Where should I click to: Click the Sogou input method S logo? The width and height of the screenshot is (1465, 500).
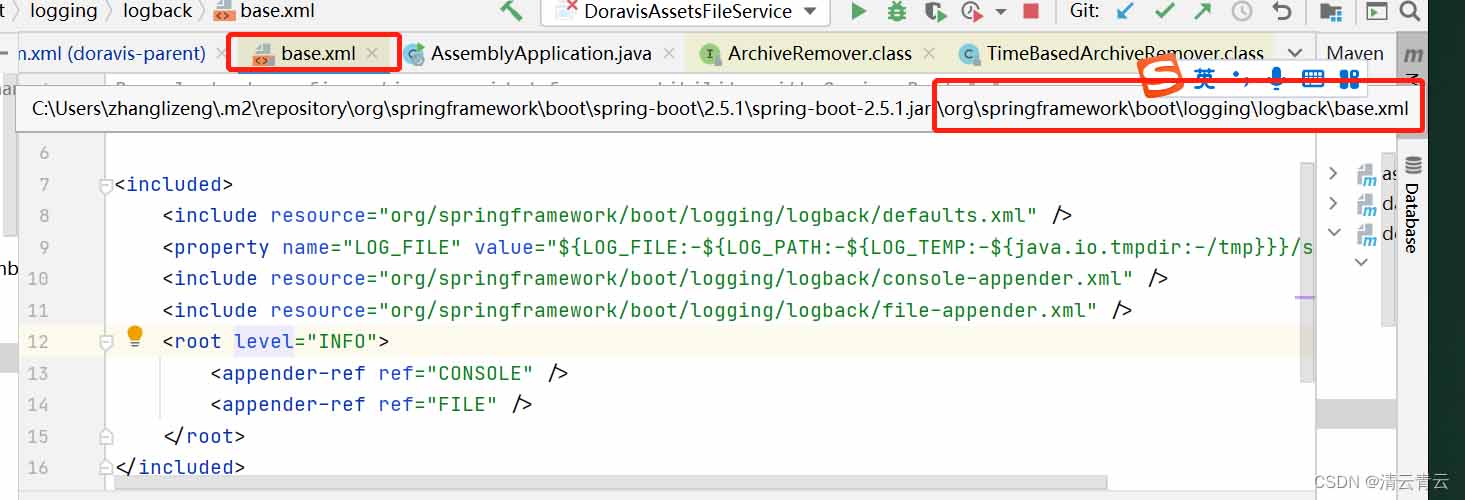(1162, 77)
